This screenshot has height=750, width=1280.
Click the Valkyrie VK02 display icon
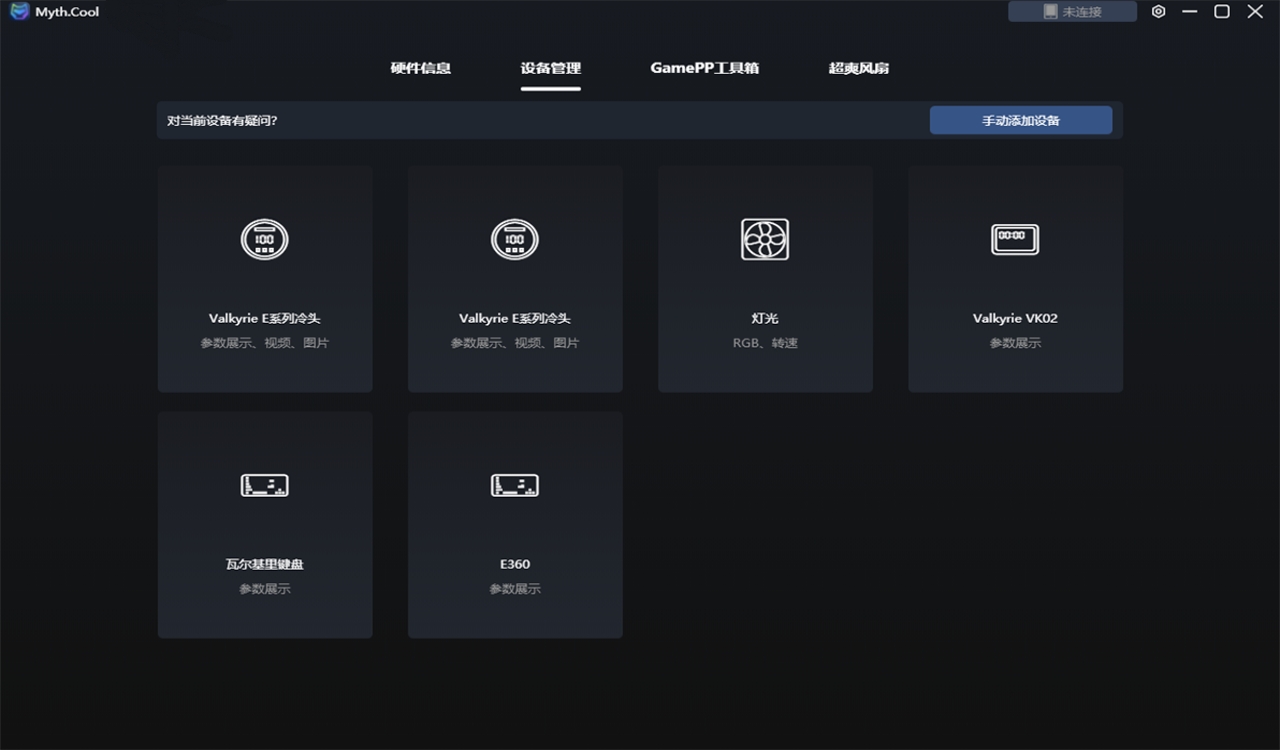(x=1015, y=240)
